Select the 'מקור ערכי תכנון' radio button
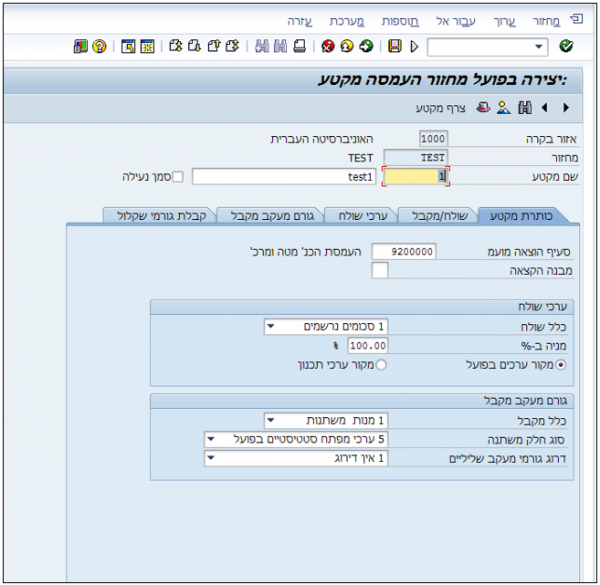600x585 pixels. point(381,365)
